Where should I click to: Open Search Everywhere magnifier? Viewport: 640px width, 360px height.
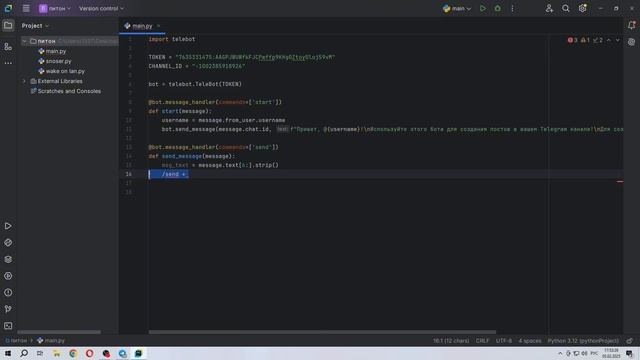pos(566,8)
